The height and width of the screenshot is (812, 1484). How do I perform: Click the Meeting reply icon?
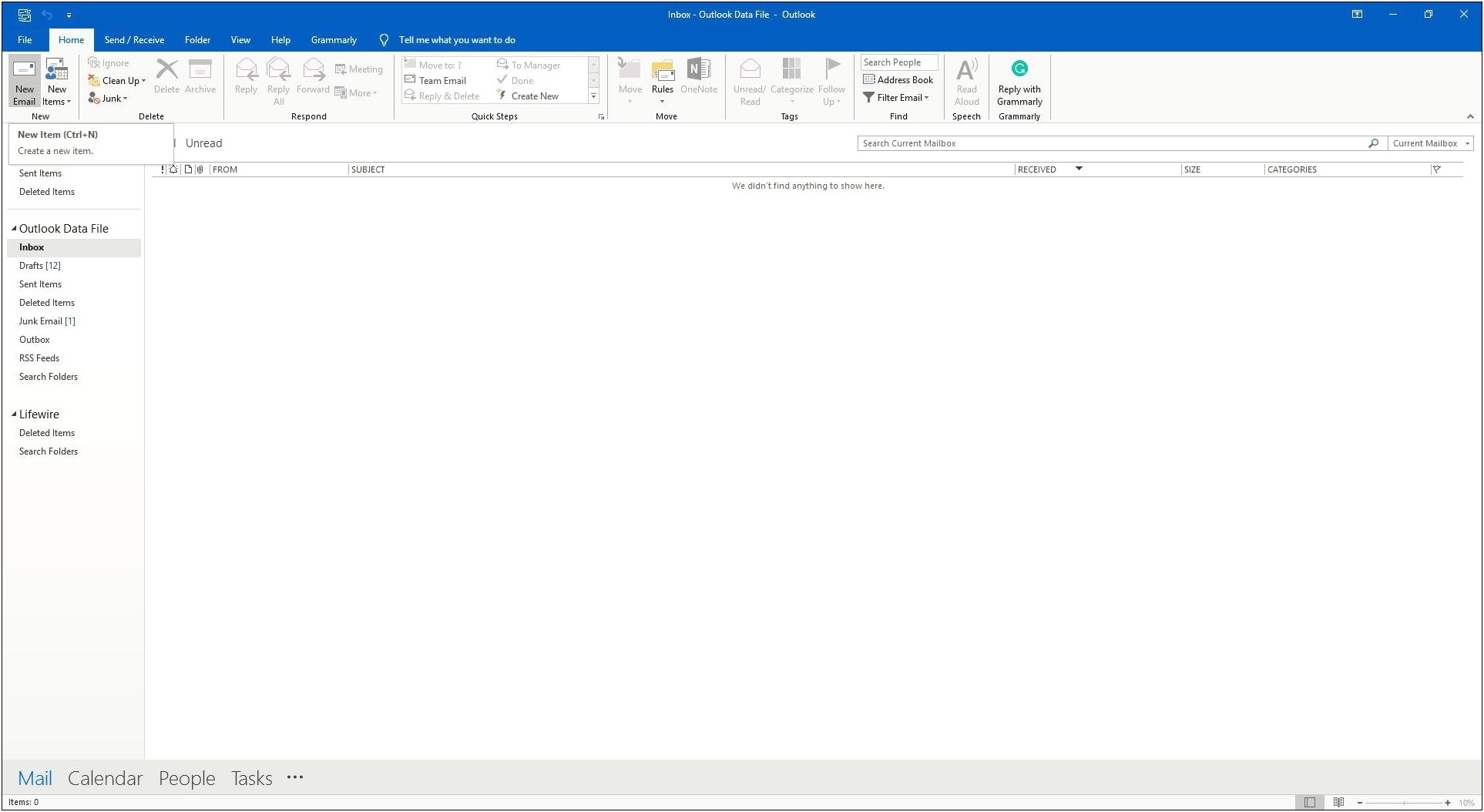click(x=341, y=69)
